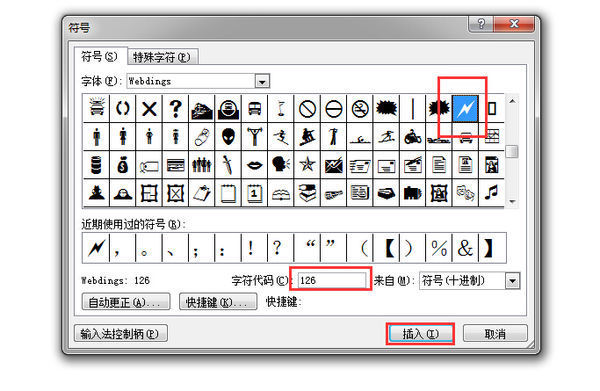Select the stacked coins barrel symbol
This screenshot has width=600, height=391.
click(x=96, y=165)
